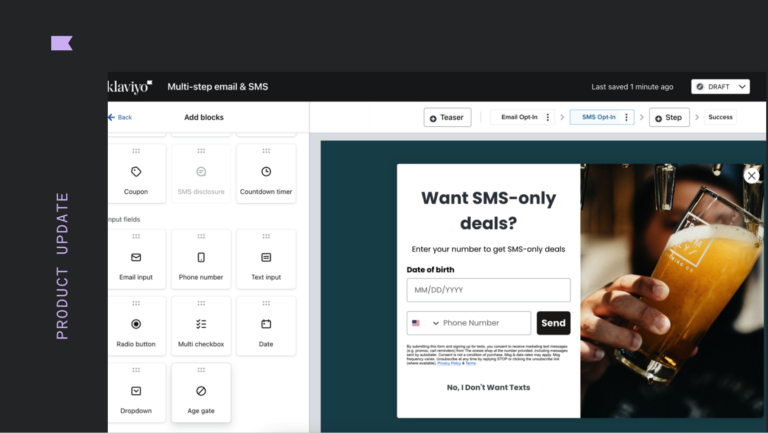Open SMS Opt-In step options menu
The image size is (768, 433).
point(626,117)
